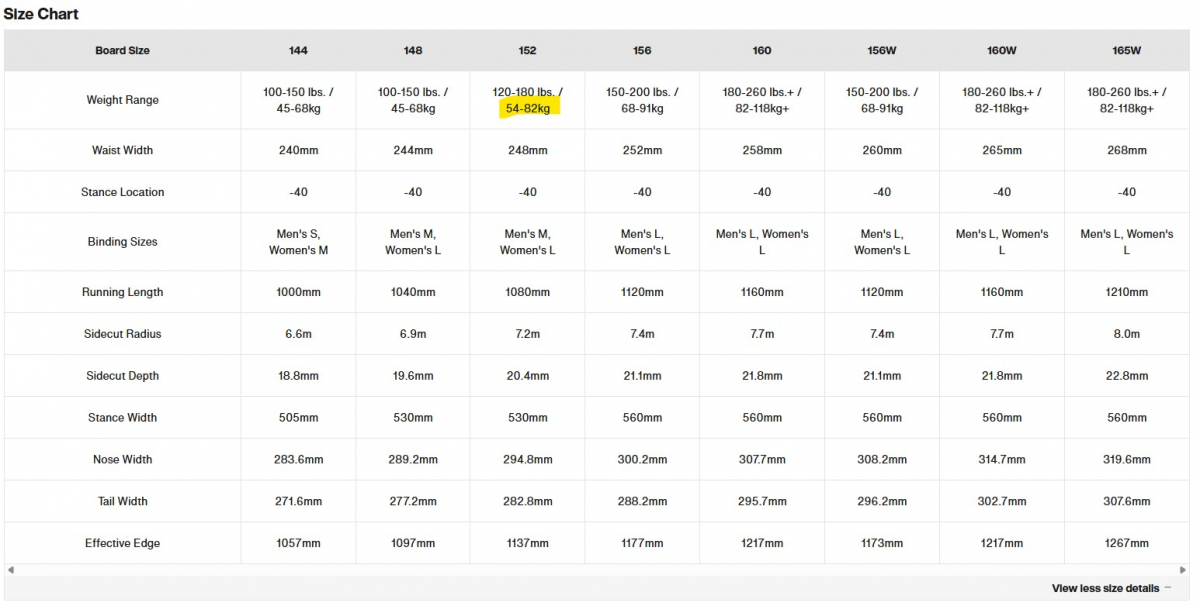The height and width of the screenshot is (606, 1200).
Task: Click the 'Effective Edge' row label
Action: pos(122,543)
